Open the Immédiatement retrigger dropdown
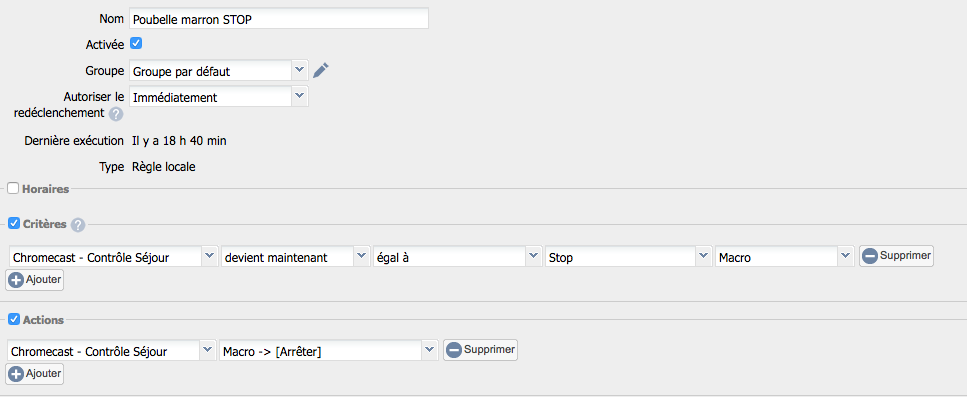 (x=218, y=97)
